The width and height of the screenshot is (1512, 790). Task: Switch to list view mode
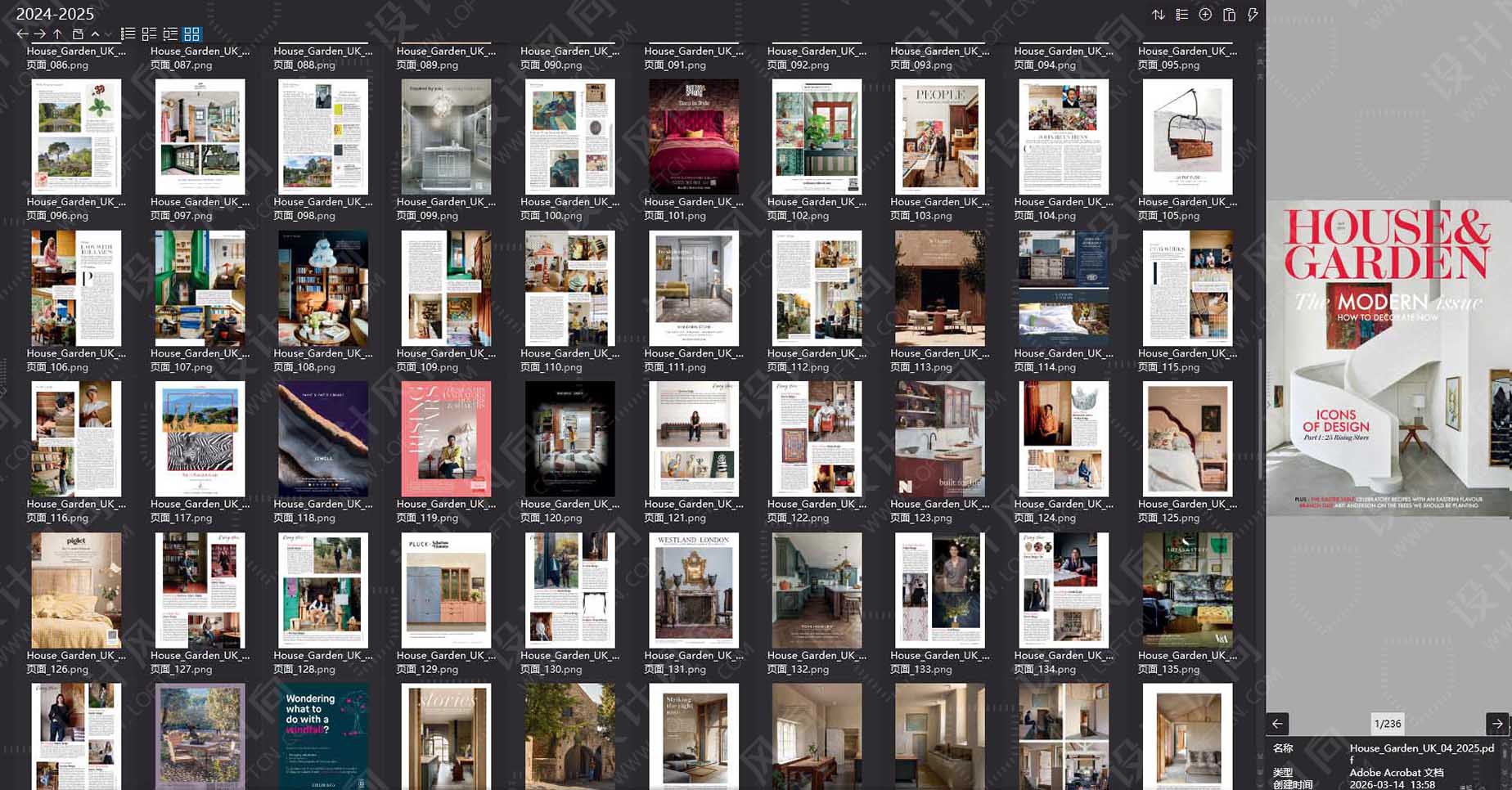[x=128, y=34]
